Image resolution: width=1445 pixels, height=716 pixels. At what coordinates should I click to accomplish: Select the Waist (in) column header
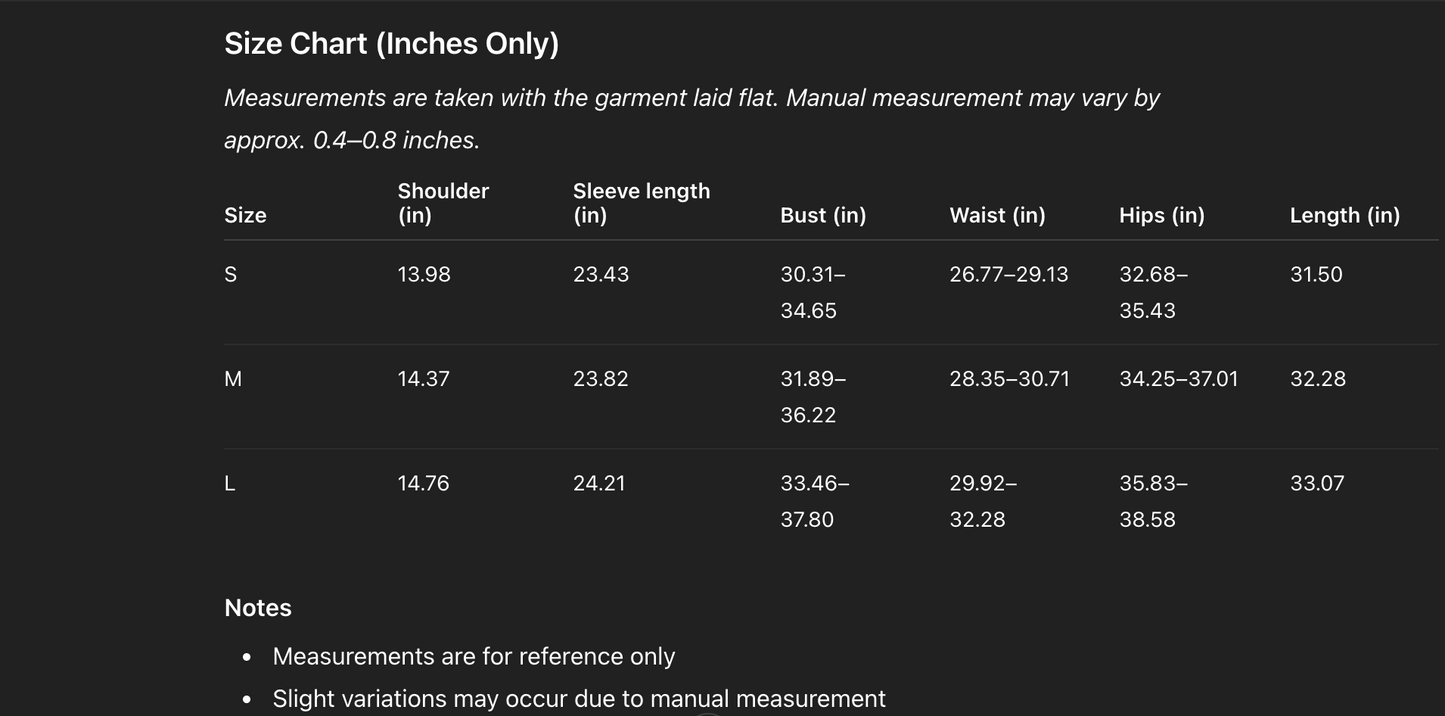coord(997,215)
